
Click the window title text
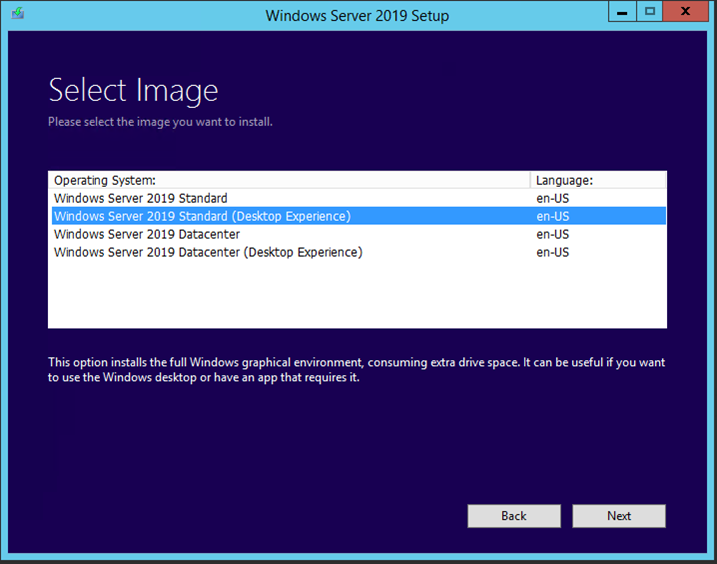point(357,16)
